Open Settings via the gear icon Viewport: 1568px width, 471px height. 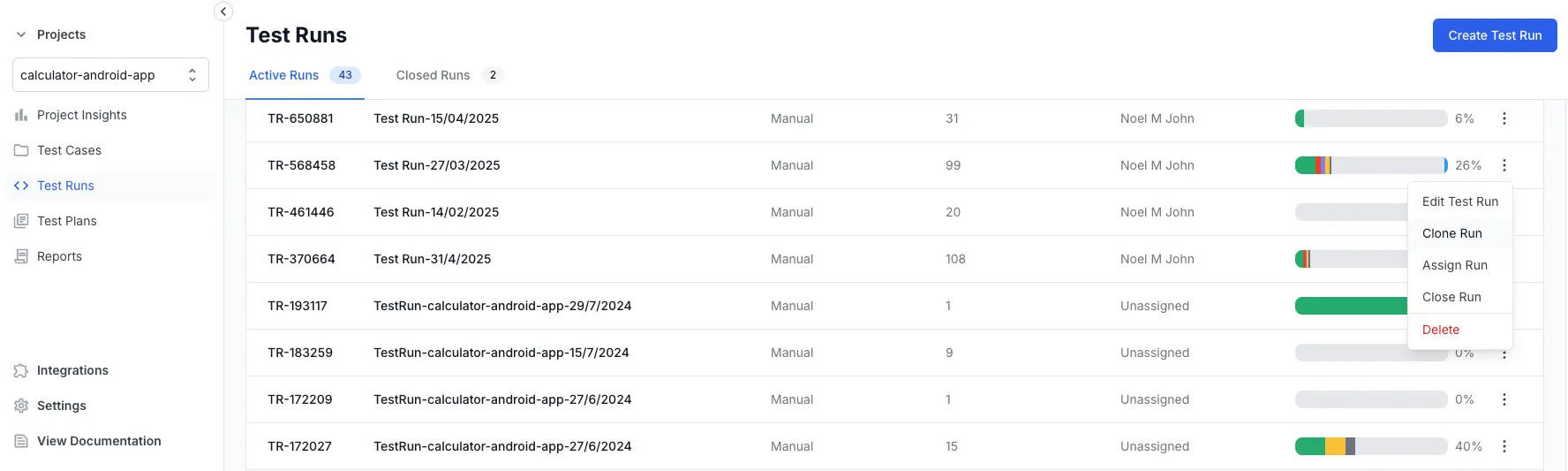coord(21,406)
